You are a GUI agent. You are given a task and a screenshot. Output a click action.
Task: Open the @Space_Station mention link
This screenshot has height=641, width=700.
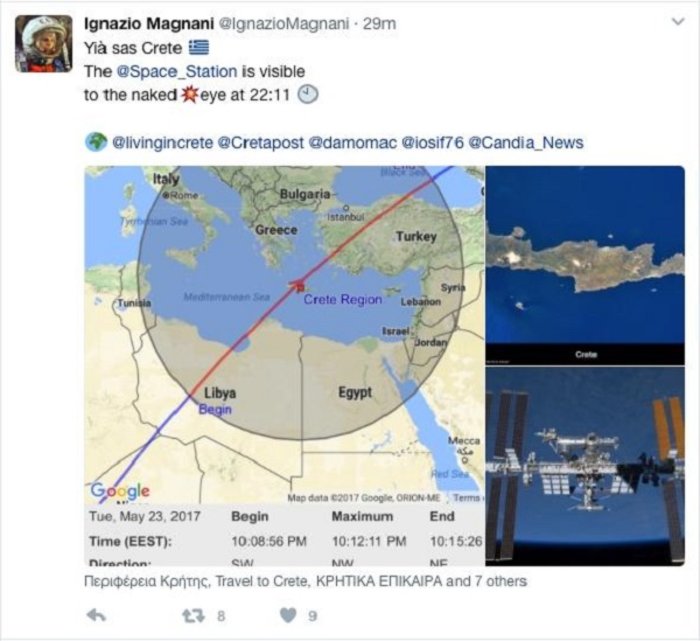(x=177, y=71)
